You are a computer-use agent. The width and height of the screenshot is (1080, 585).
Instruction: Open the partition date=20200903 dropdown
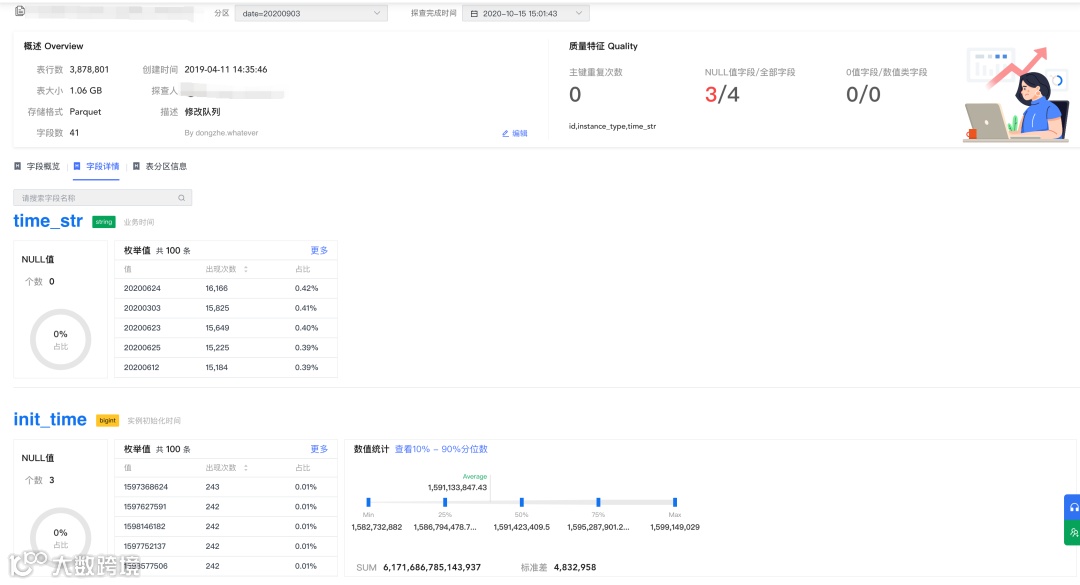[311, 13]
